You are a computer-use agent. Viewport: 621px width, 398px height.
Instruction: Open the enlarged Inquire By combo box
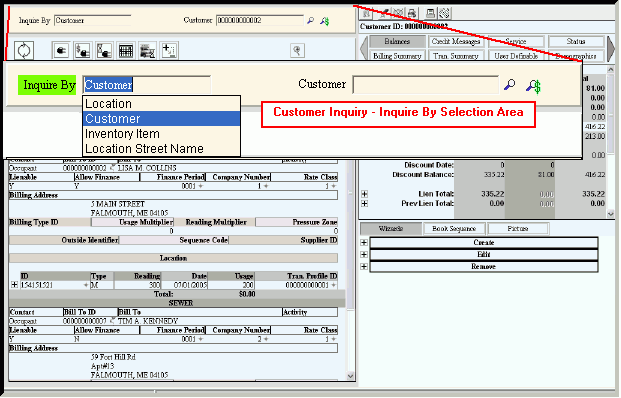pos(147,85)
